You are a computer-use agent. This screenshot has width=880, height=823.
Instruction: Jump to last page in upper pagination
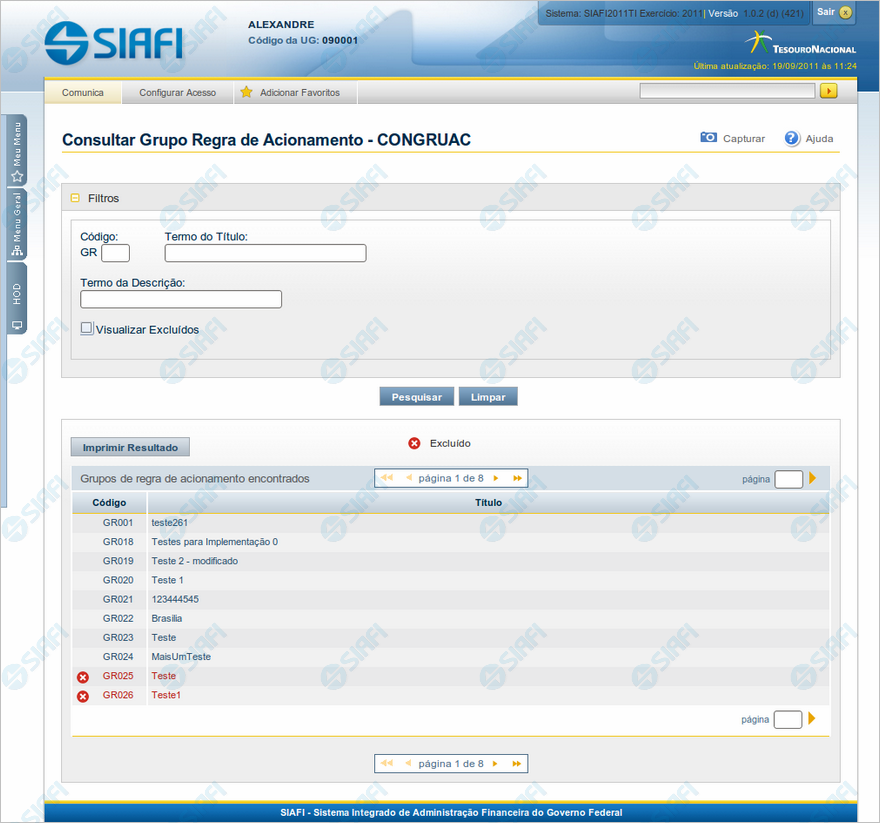516,478
